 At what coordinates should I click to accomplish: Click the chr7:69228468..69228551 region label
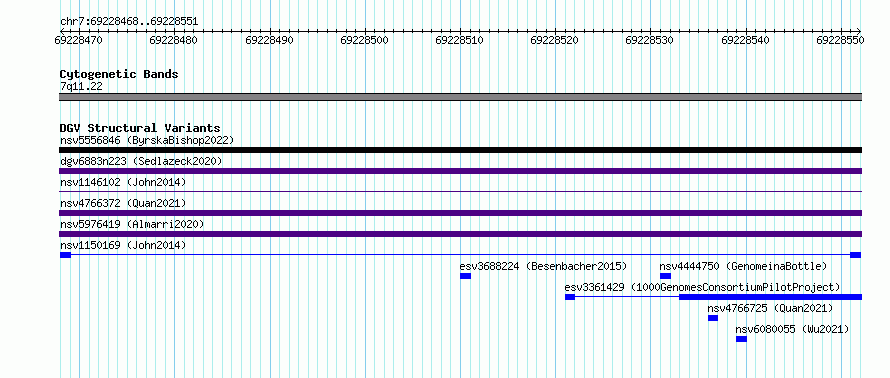(129, 22)
